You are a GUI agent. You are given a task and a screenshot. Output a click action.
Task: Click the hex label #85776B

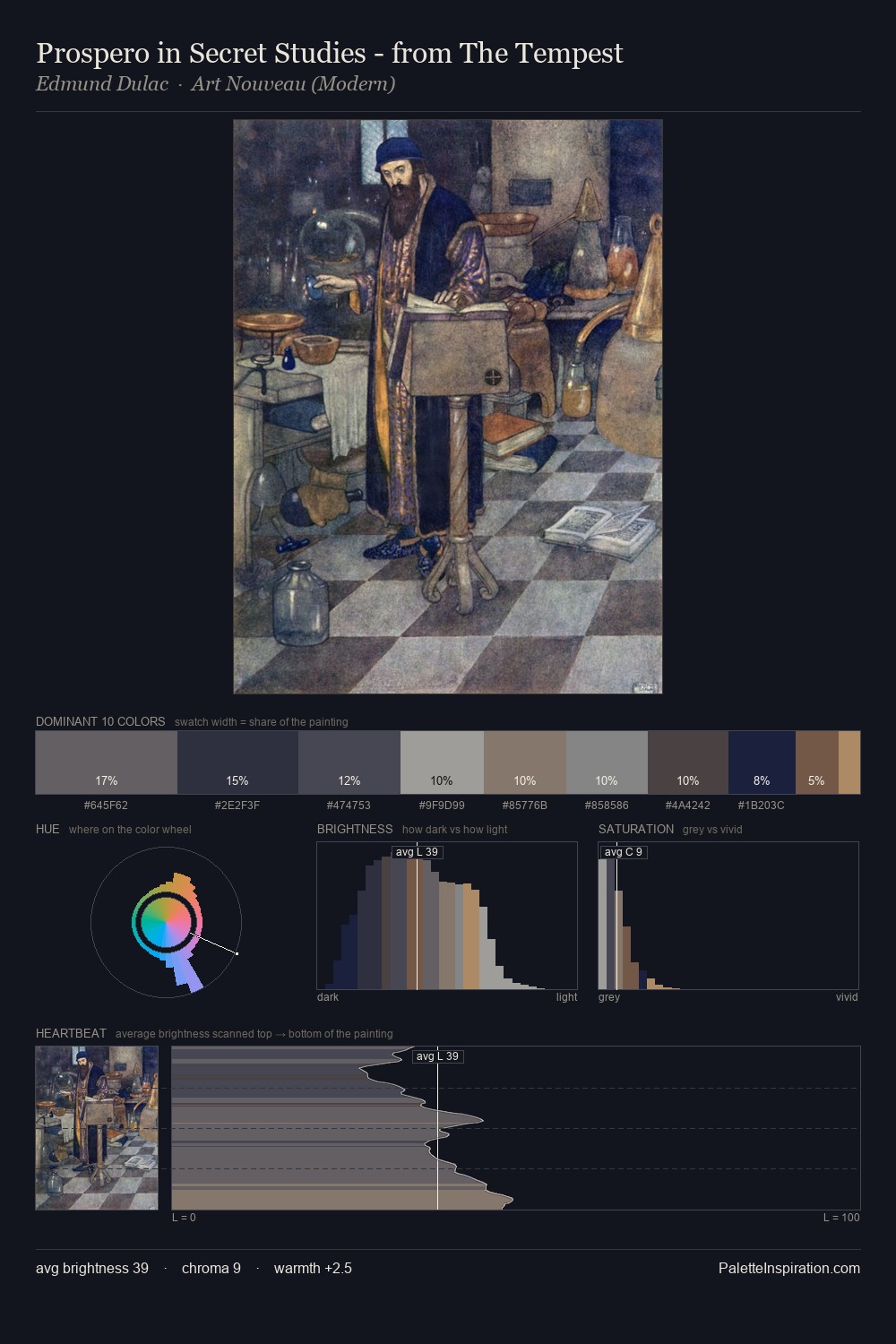[x=525, y=806]
